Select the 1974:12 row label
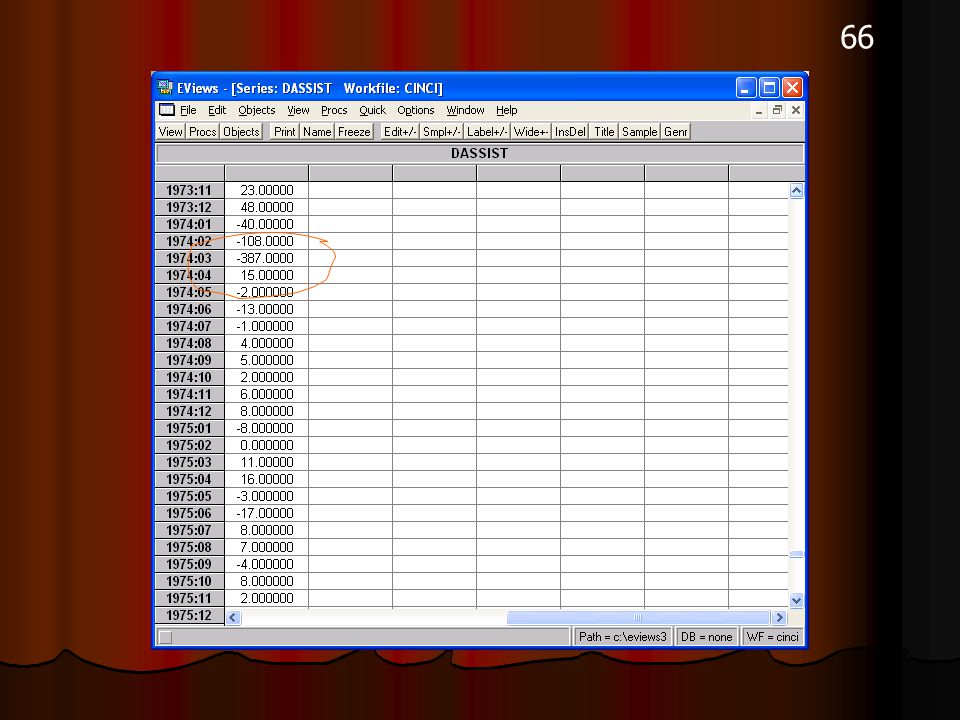The image size is (960, 720). (190, 411)
